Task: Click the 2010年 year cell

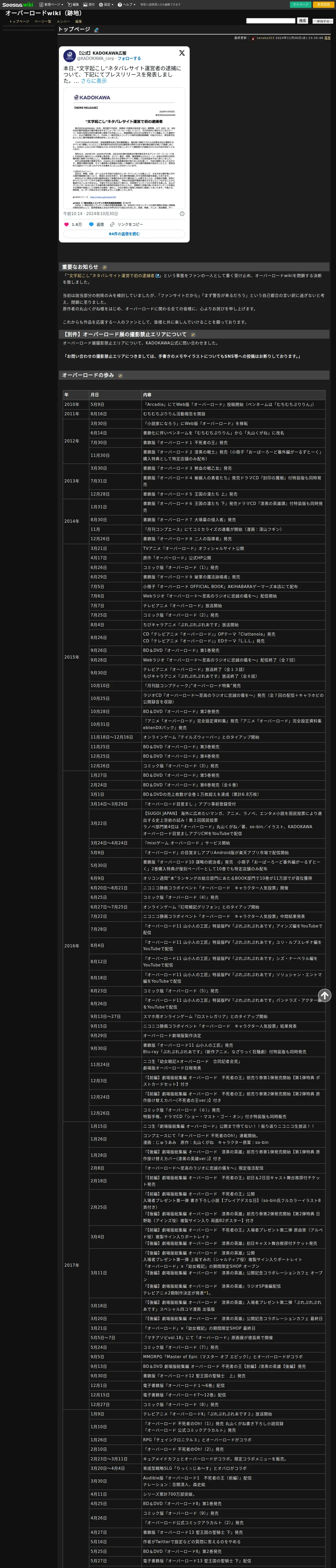Action: [x=76, y=404]
